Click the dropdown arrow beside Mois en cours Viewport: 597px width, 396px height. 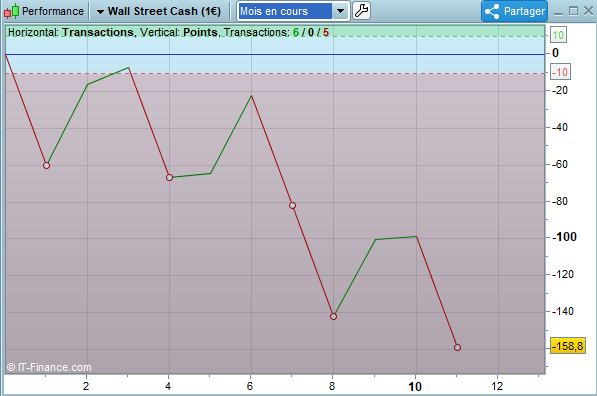340,11
